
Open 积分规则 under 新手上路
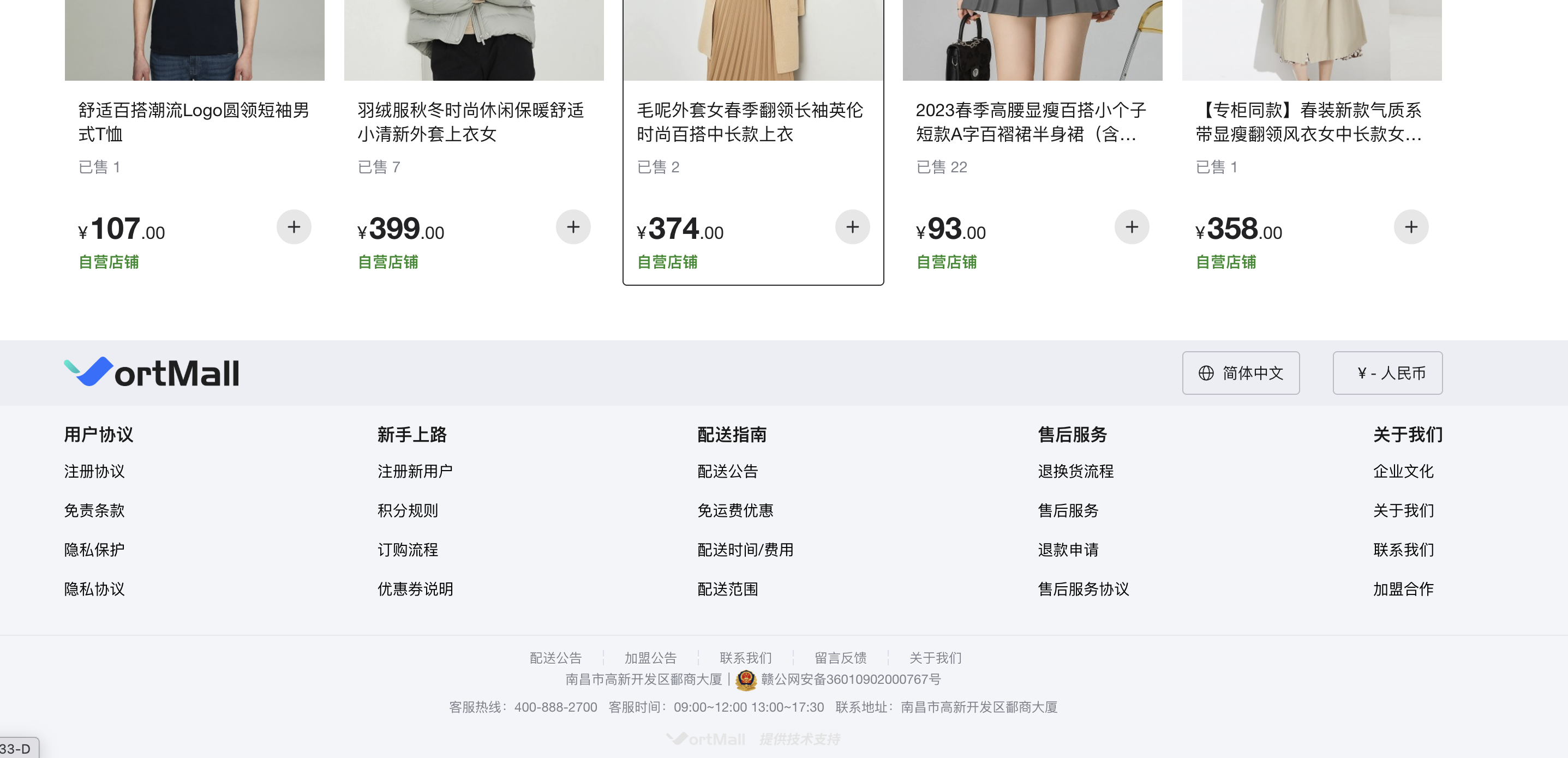(408, 510)
